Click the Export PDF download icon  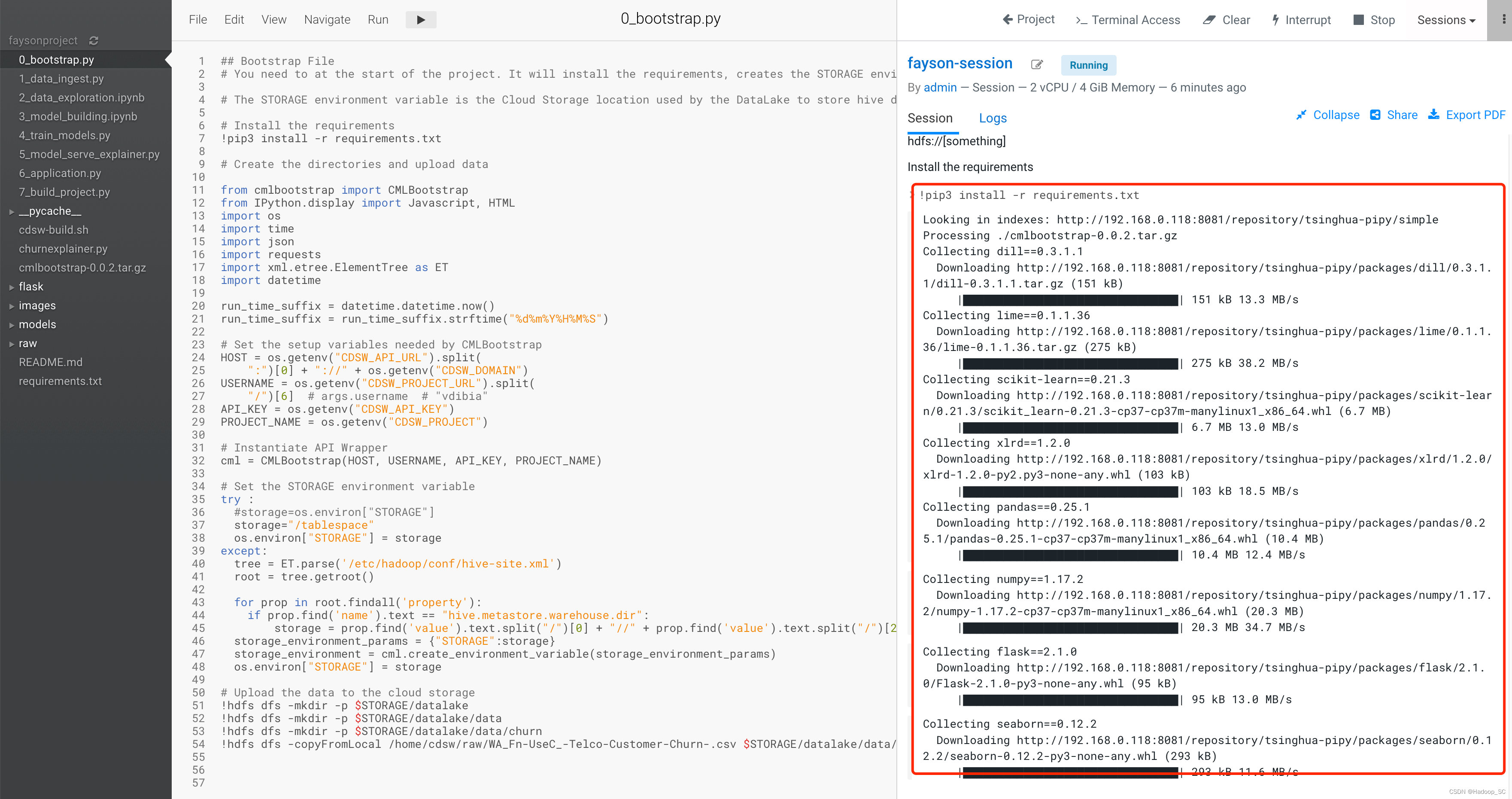click(x=1433, y=115)
